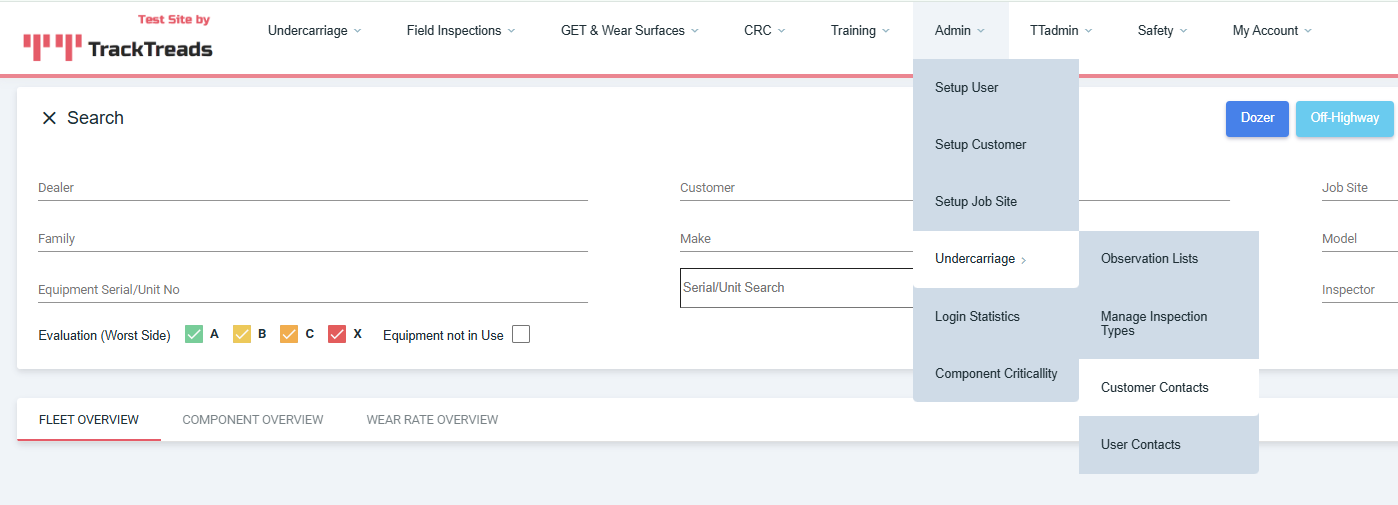1398x505 pixels.
Task: Expand the Undercarriage top navigation dropdown
Action: tap(314, 31)
